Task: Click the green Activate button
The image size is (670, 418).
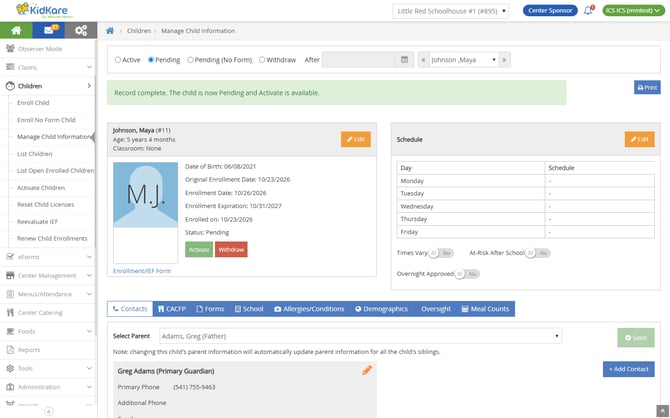Action: click(x=199, y=250)
